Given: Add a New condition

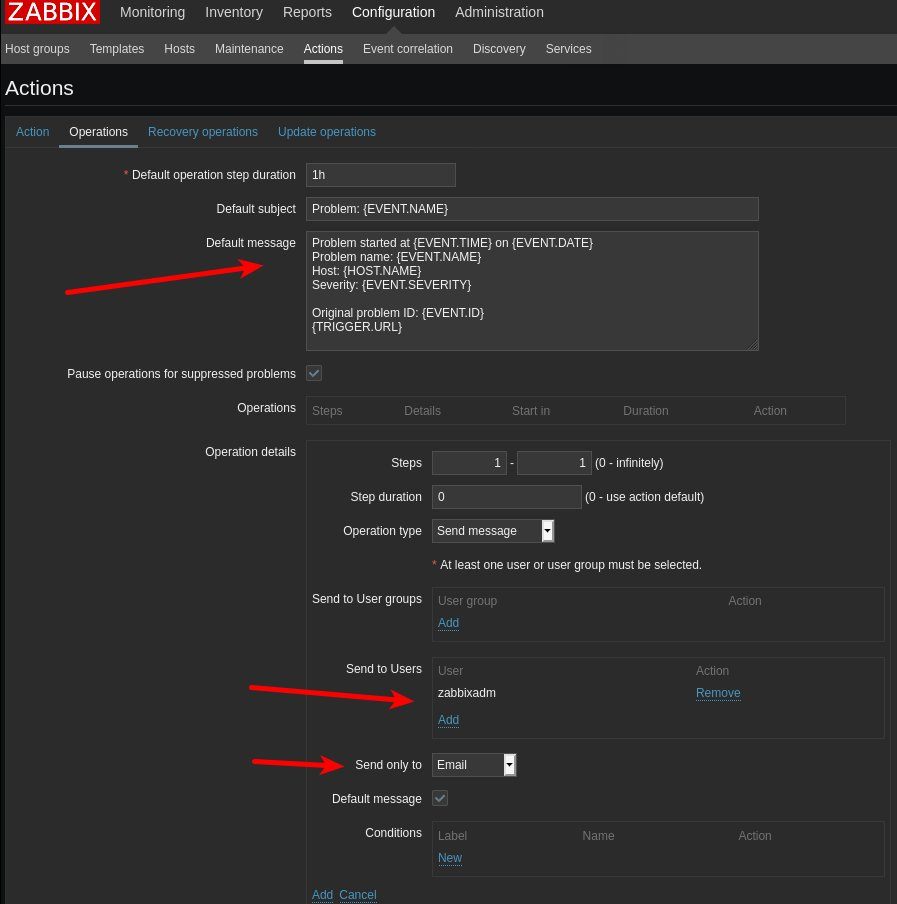Looking at the screenshot, I should coord(450,858).
